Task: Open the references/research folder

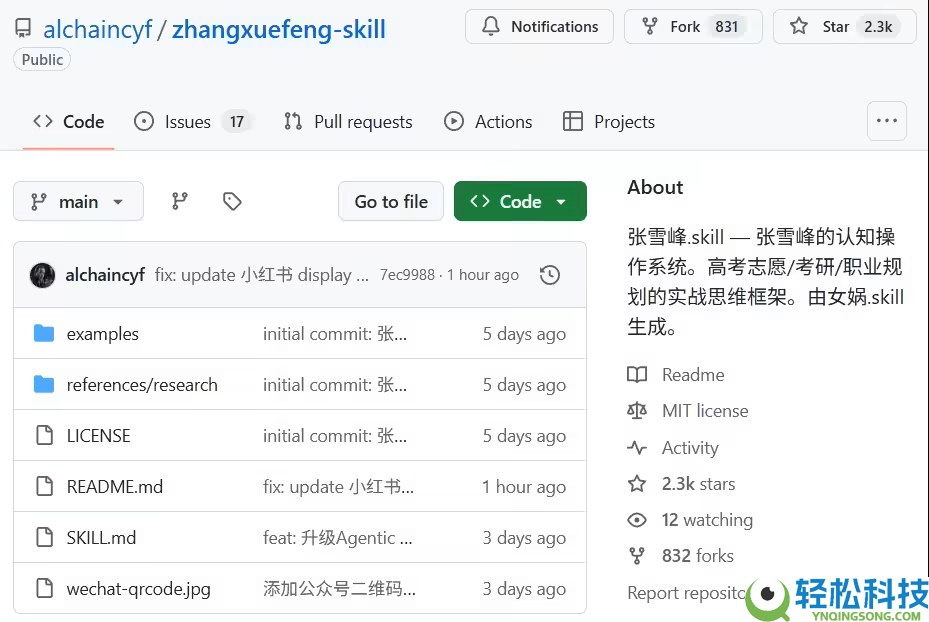Action: pos(142,385)
